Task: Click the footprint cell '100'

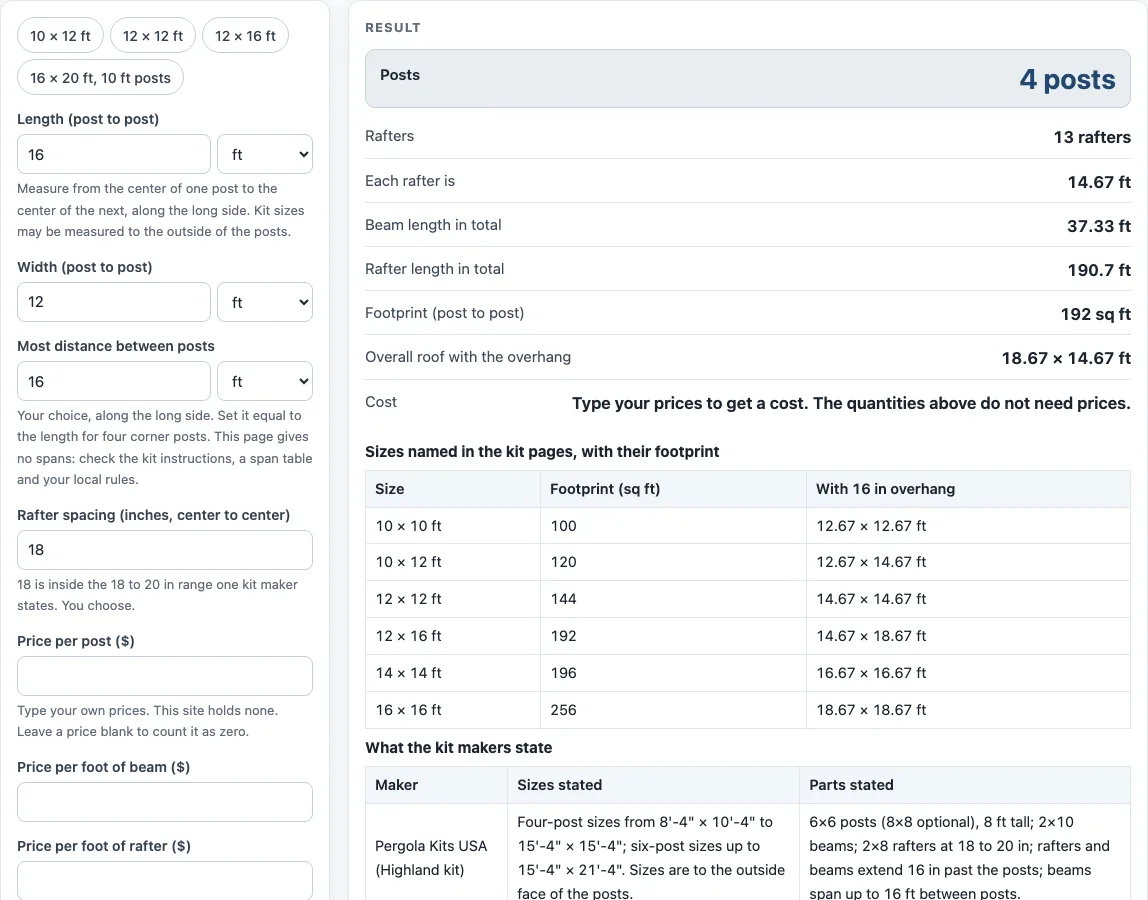Action: pos(674,526)
